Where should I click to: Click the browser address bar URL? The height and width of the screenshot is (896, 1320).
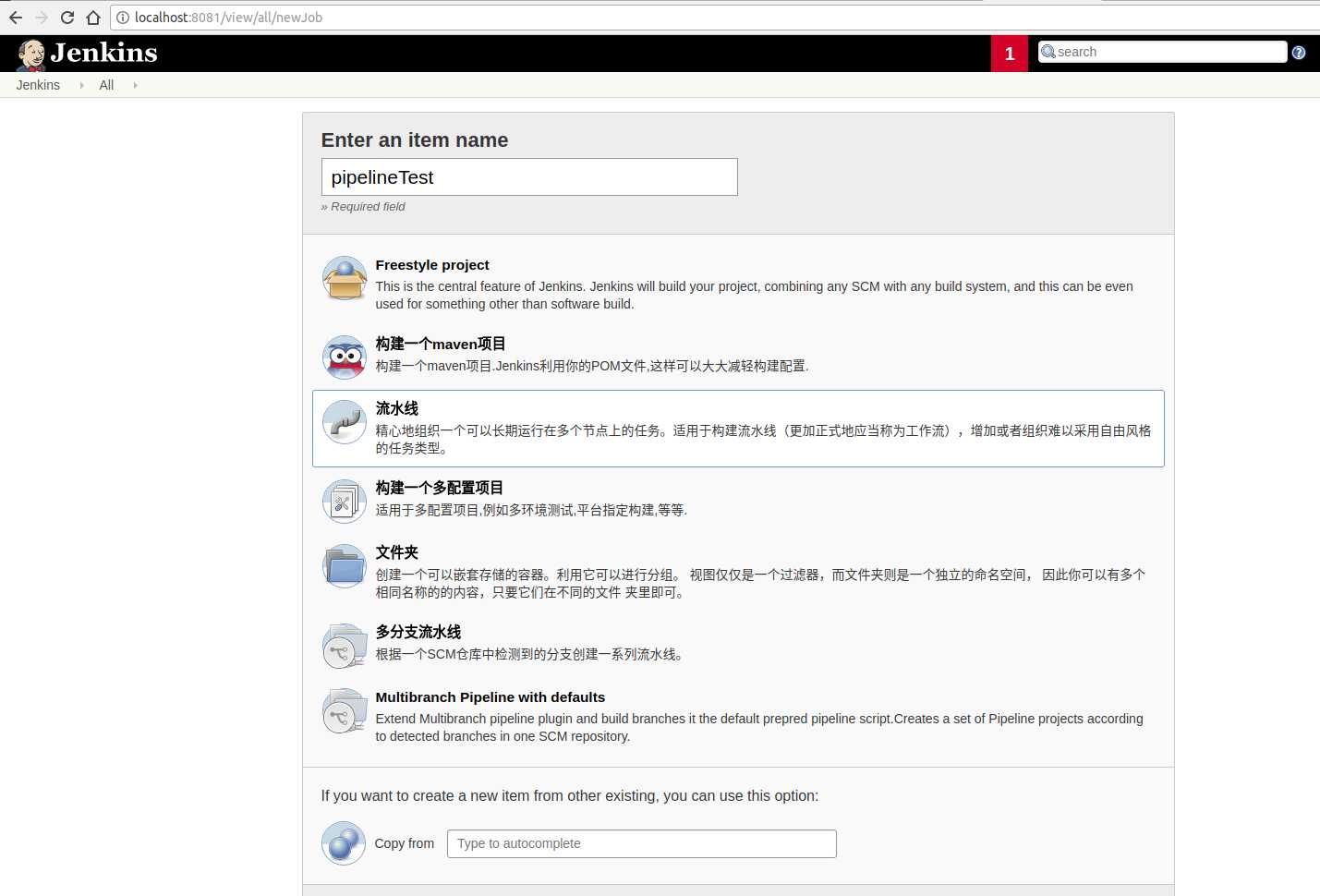point(228,18)
